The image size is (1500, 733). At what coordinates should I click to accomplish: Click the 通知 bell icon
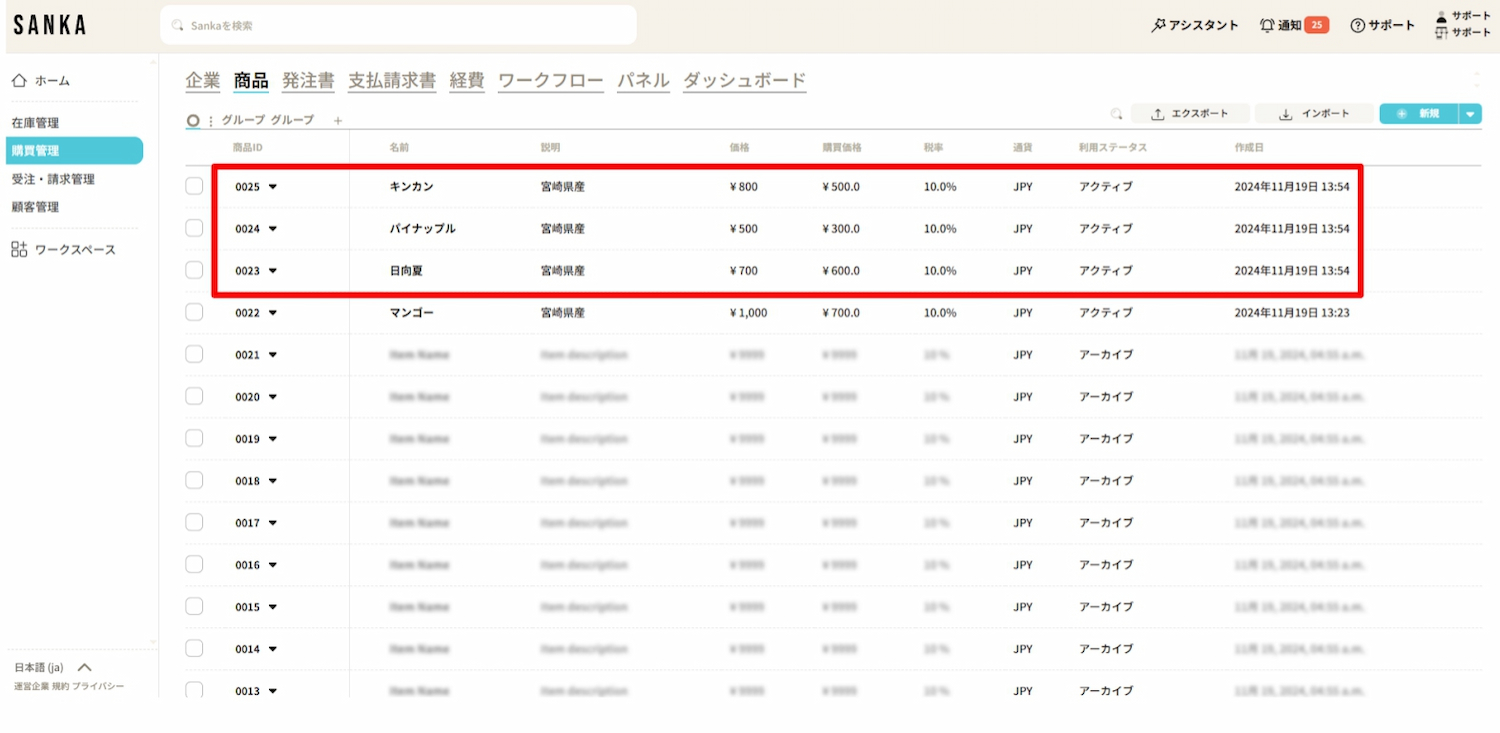(1267, 25)
